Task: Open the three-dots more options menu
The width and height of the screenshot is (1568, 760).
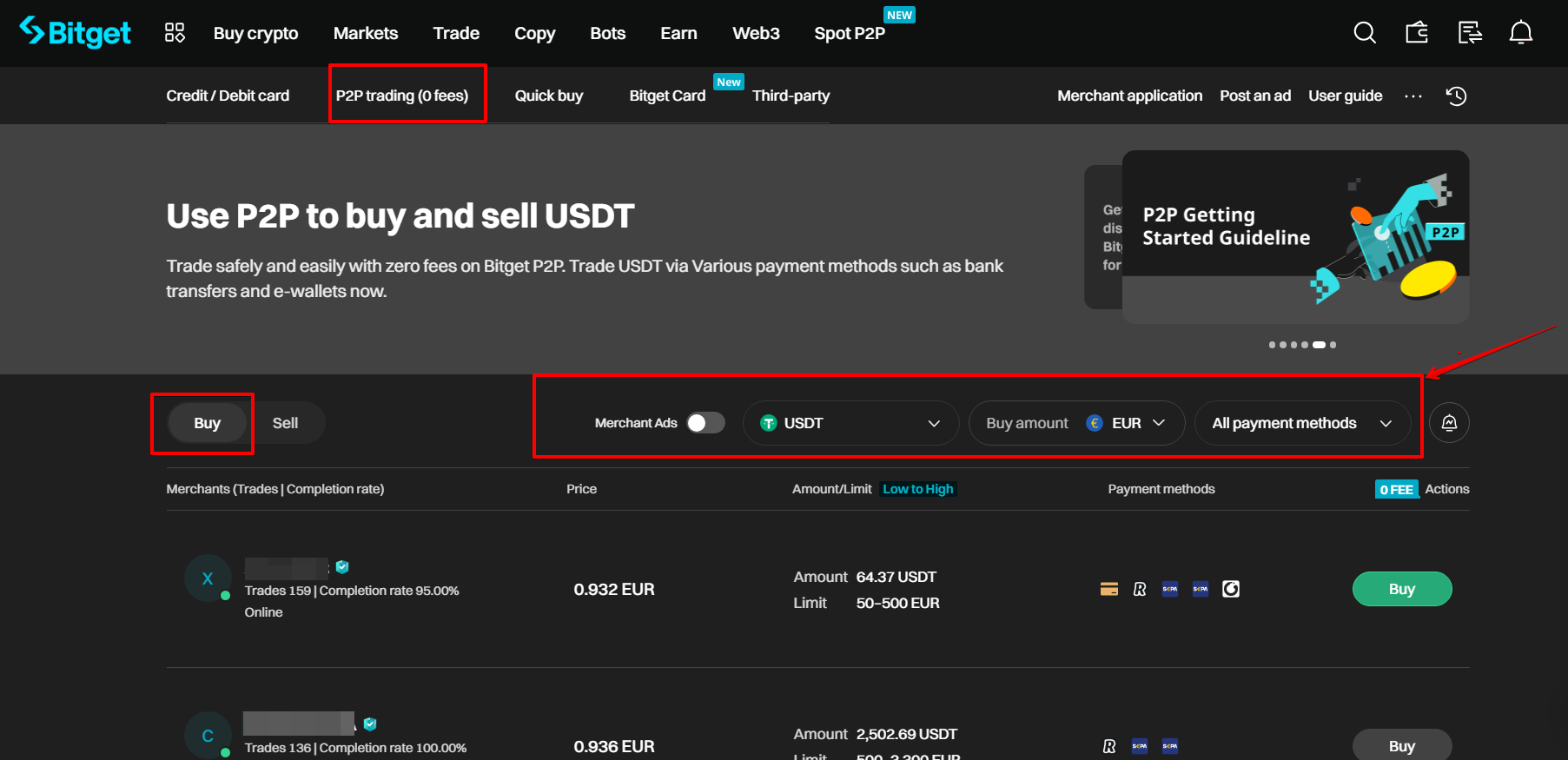Action: [x=1413, y=96]
